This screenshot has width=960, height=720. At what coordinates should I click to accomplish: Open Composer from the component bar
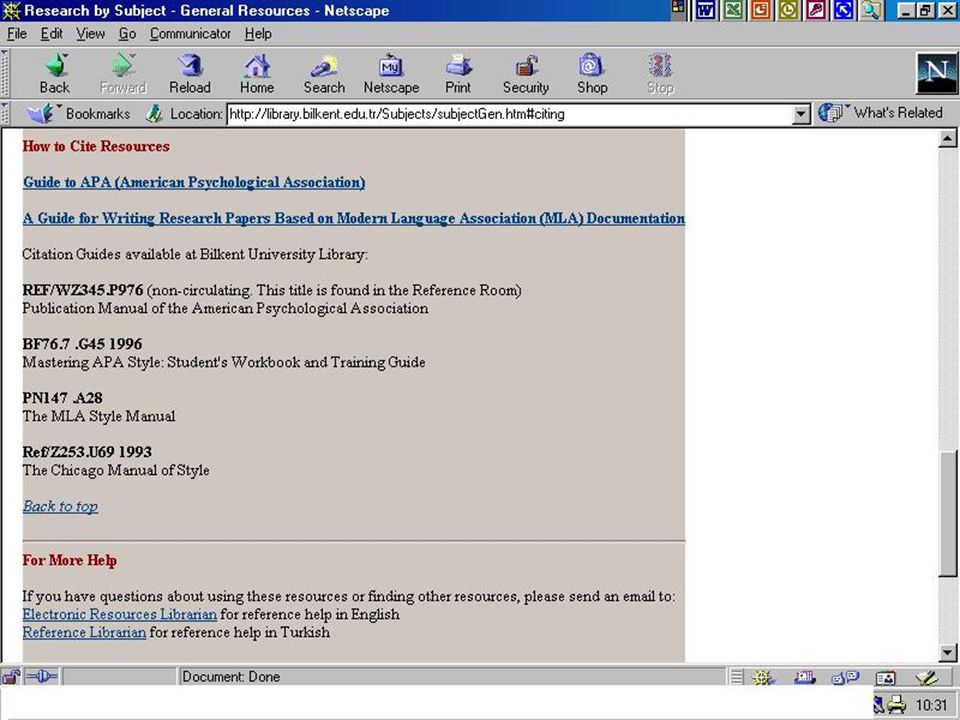[926, 677]
